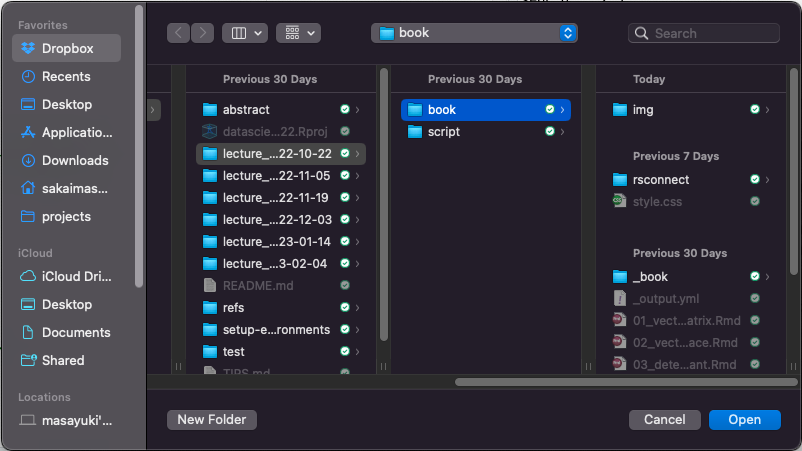Click the iCloud Drive cloud icon

[28, 276]
